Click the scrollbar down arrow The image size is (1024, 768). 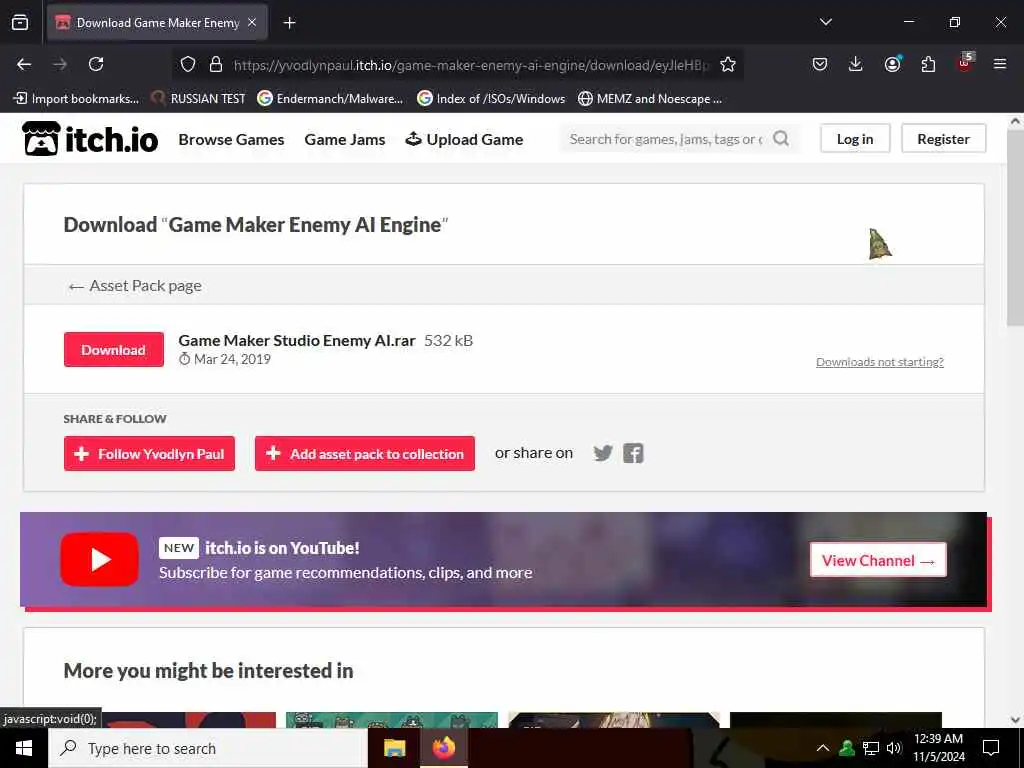tap(1015, 719)
